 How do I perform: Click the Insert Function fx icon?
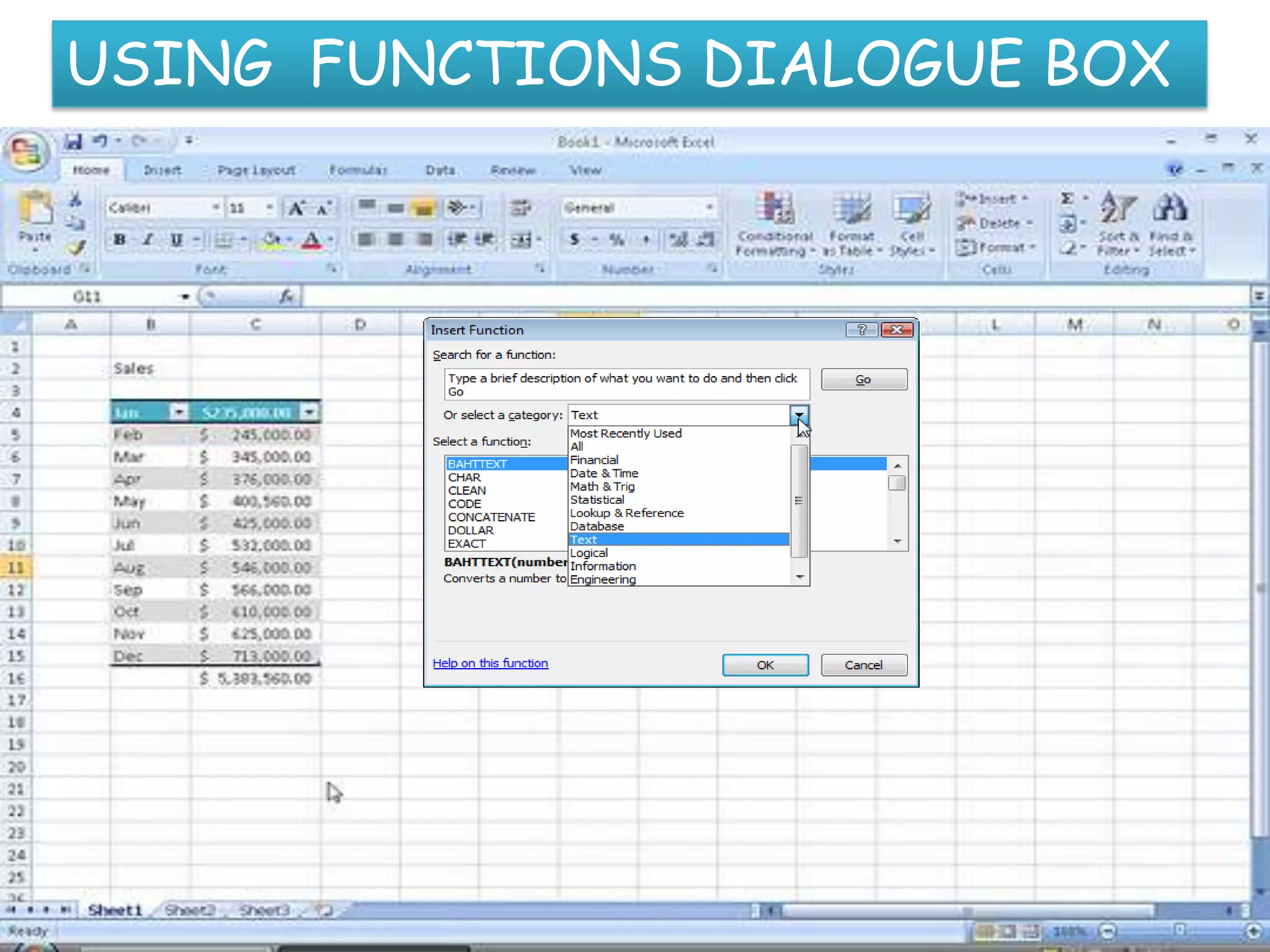286,297
